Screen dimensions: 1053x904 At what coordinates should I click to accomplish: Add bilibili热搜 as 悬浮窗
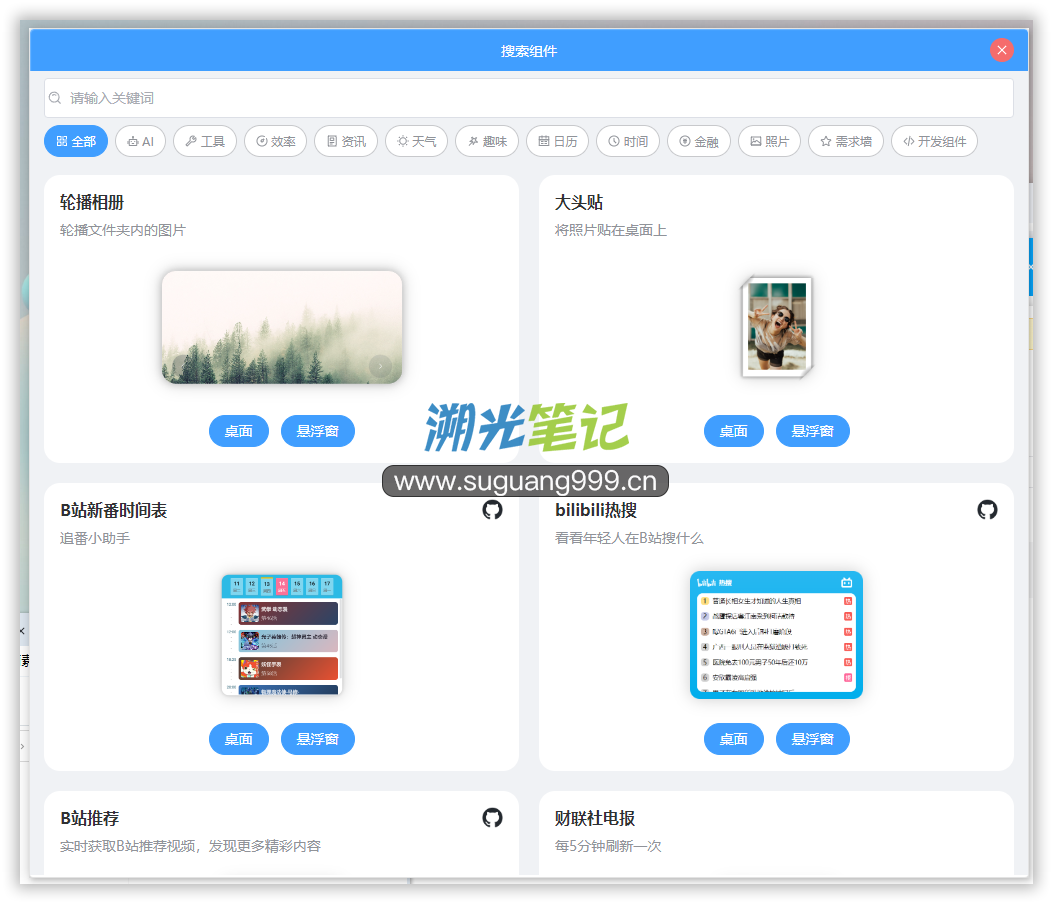tap(813, 739)
